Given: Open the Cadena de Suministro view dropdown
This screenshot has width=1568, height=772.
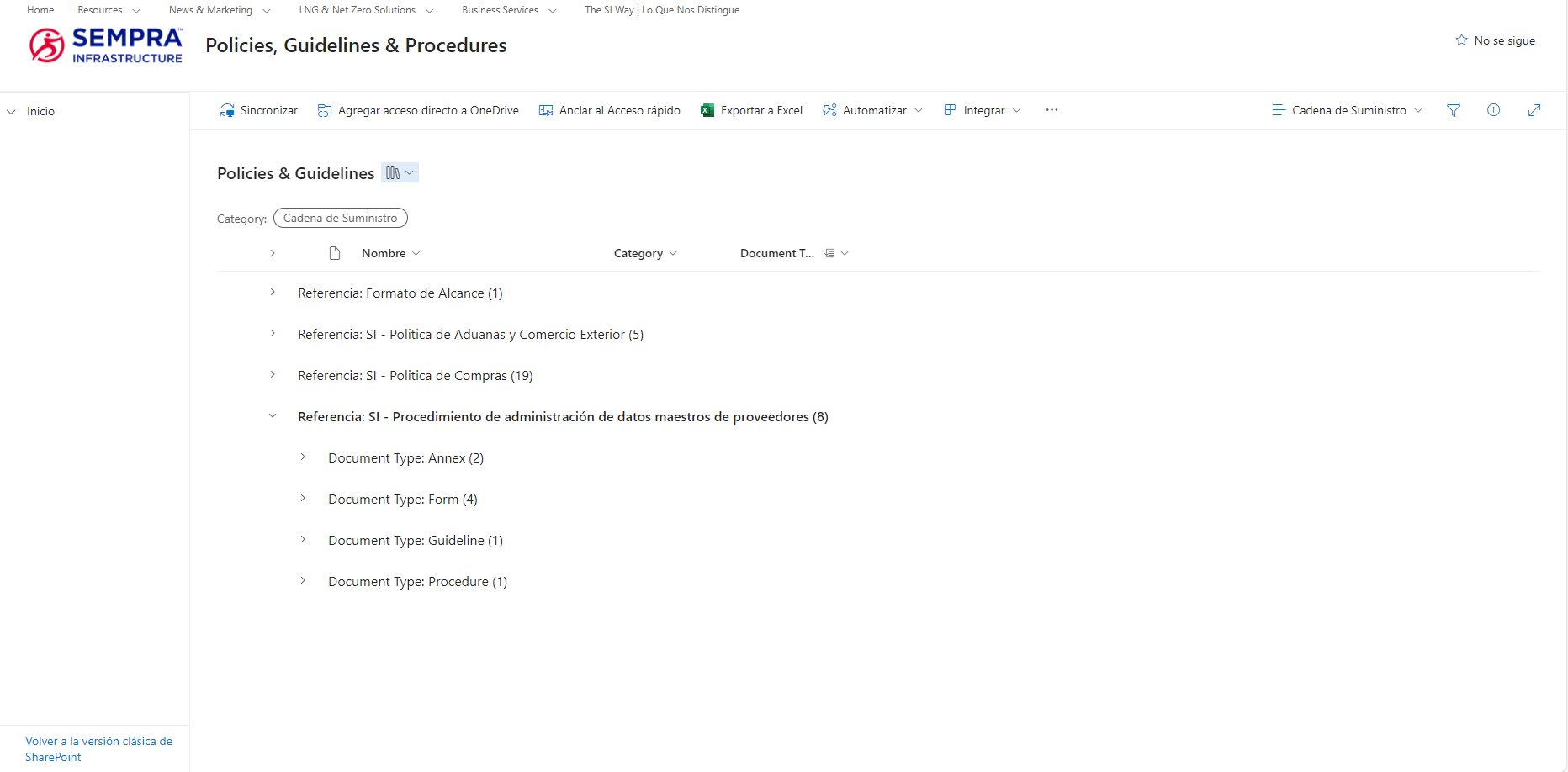Looking at the screenshot, I should tap(1347, 110).
